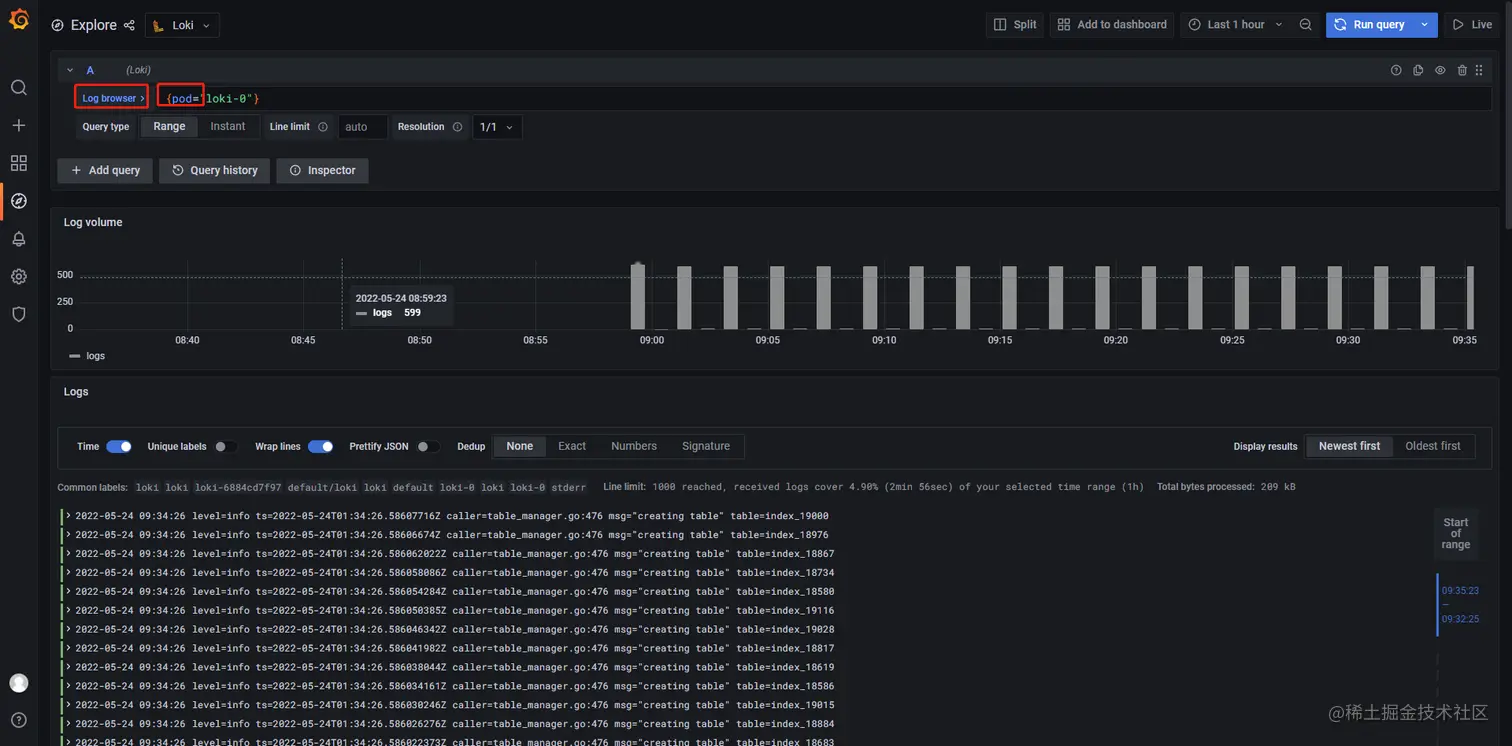1512x746 pixels.
Task: Click the 09:35:23 — 09:32:25 log range
Action: click(1459, 605)
